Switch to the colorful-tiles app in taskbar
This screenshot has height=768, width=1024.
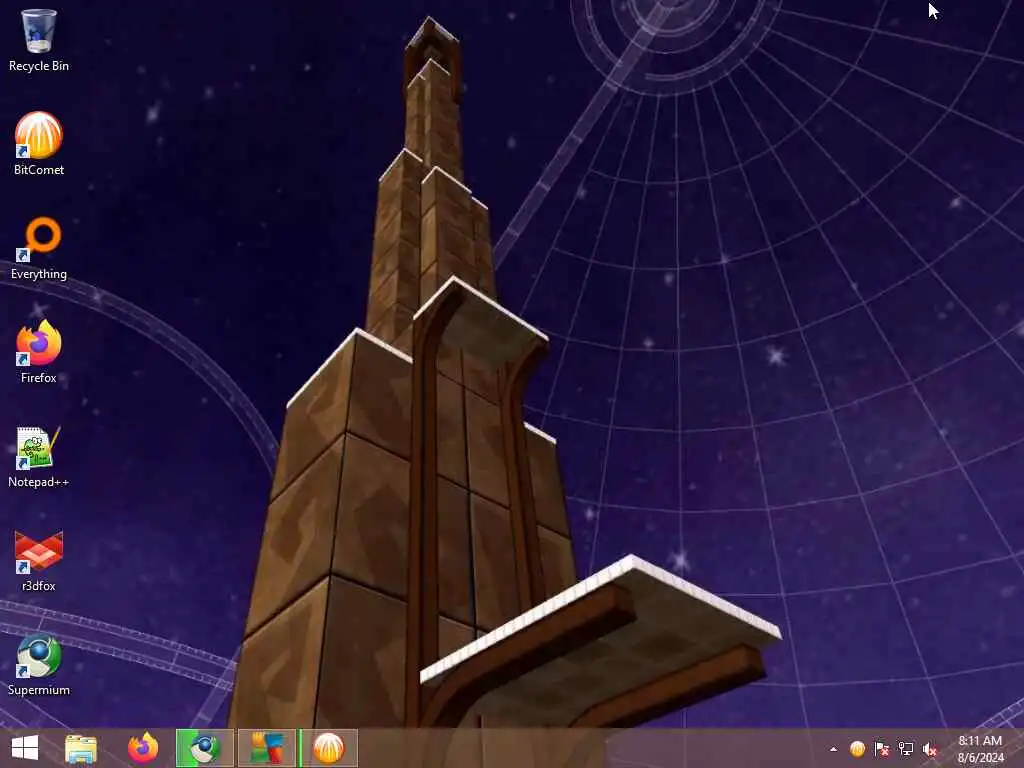point(267,748)
